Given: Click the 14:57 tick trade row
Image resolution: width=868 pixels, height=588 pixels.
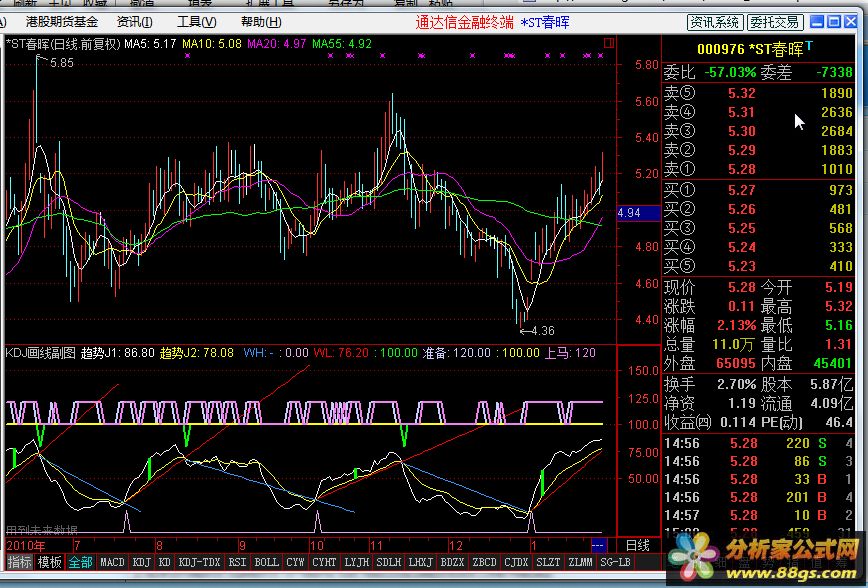Looking at the screenshot, I should (x=758, y=515).
